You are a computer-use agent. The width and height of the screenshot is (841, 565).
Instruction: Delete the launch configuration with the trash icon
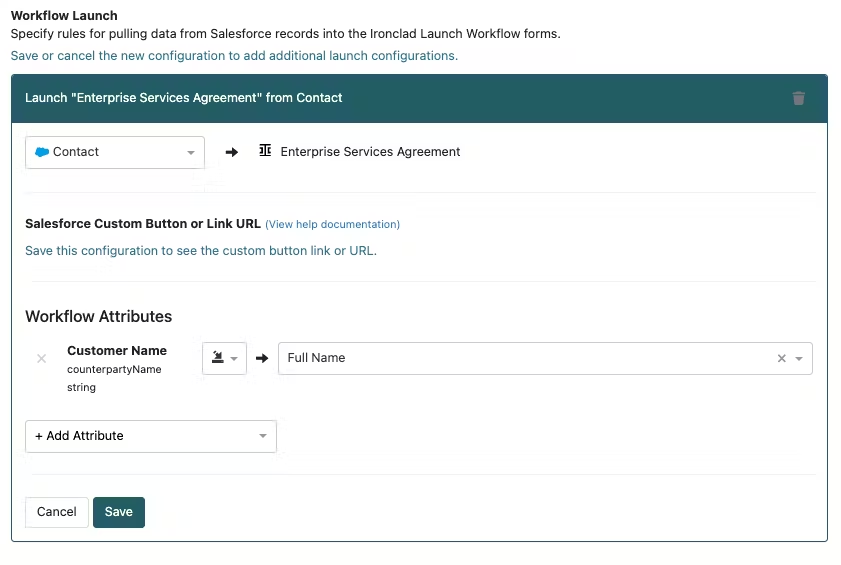(798, 98)
